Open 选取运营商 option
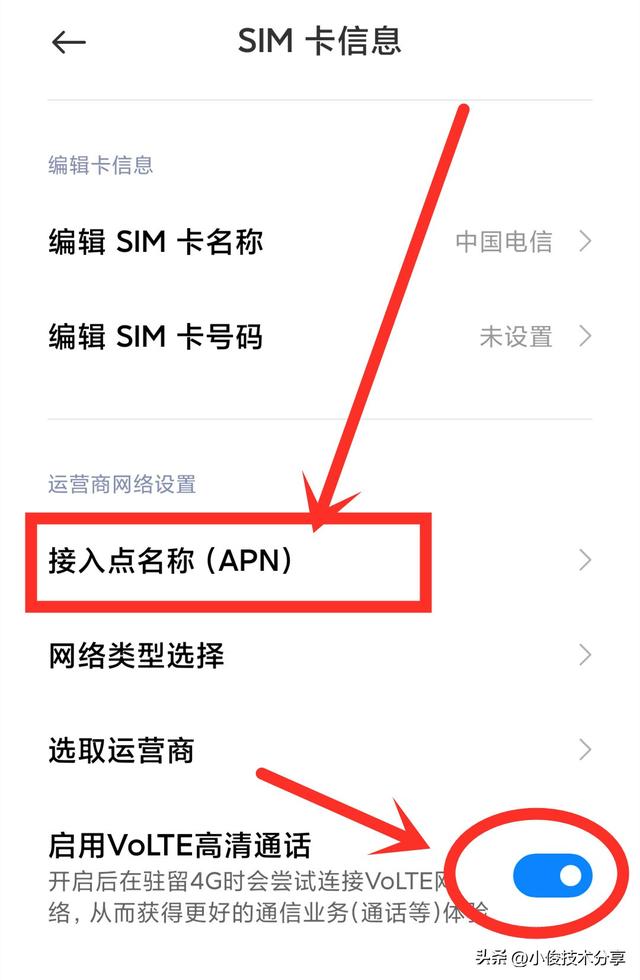Screen dimensions: 640x980 tap(320, 750)
